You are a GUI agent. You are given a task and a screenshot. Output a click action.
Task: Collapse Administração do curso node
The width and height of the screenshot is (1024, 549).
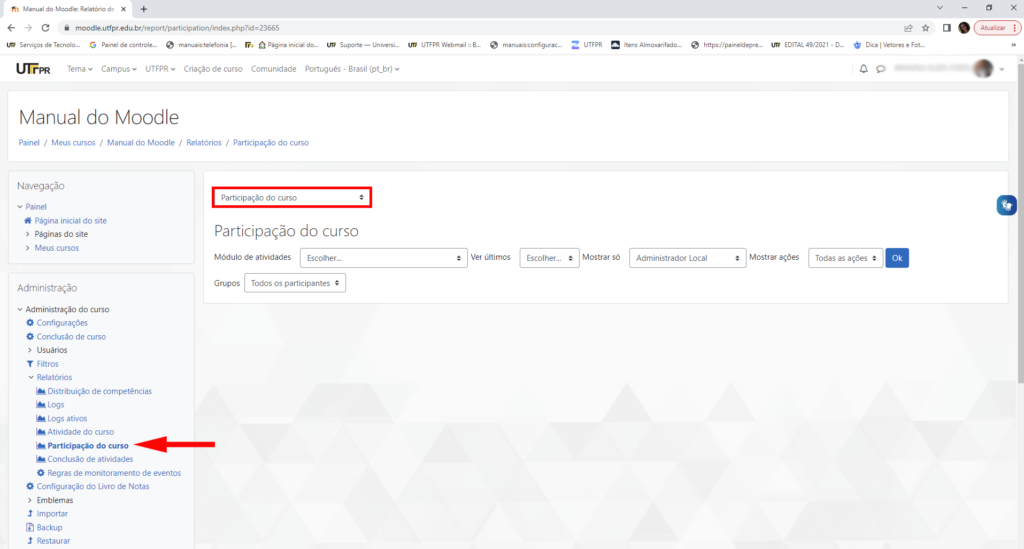(x=20, y=309)
